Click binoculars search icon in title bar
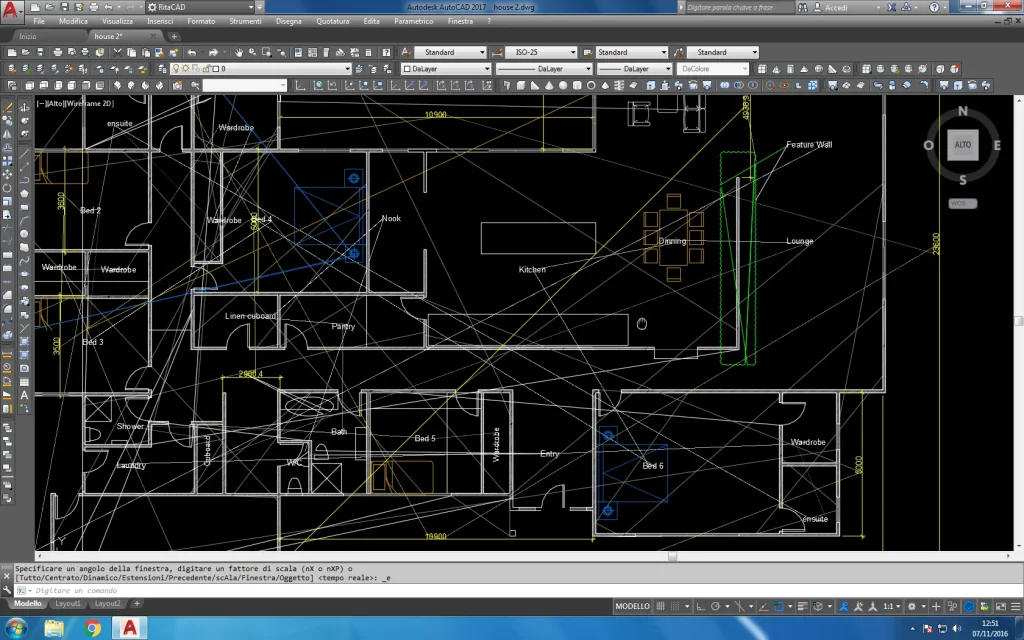 click(803, 7)
